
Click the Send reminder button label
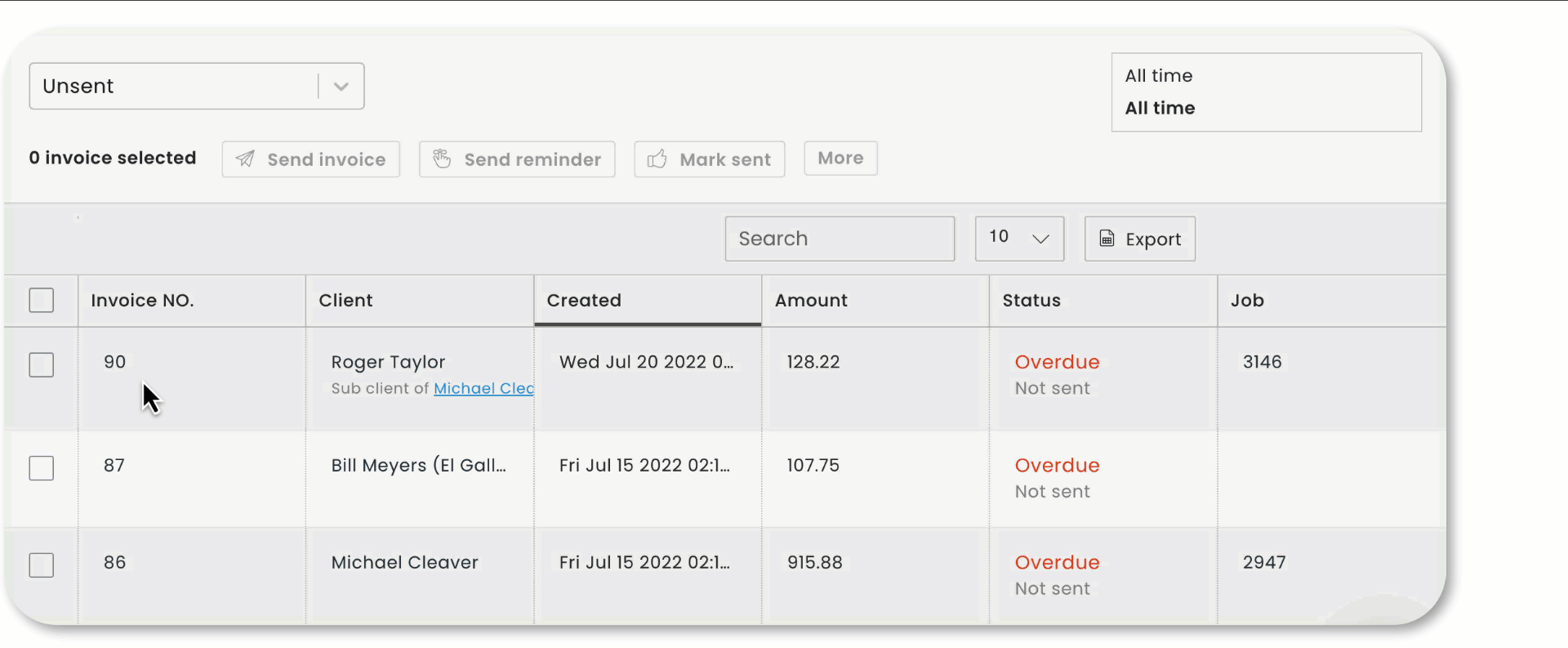(532, 159)
